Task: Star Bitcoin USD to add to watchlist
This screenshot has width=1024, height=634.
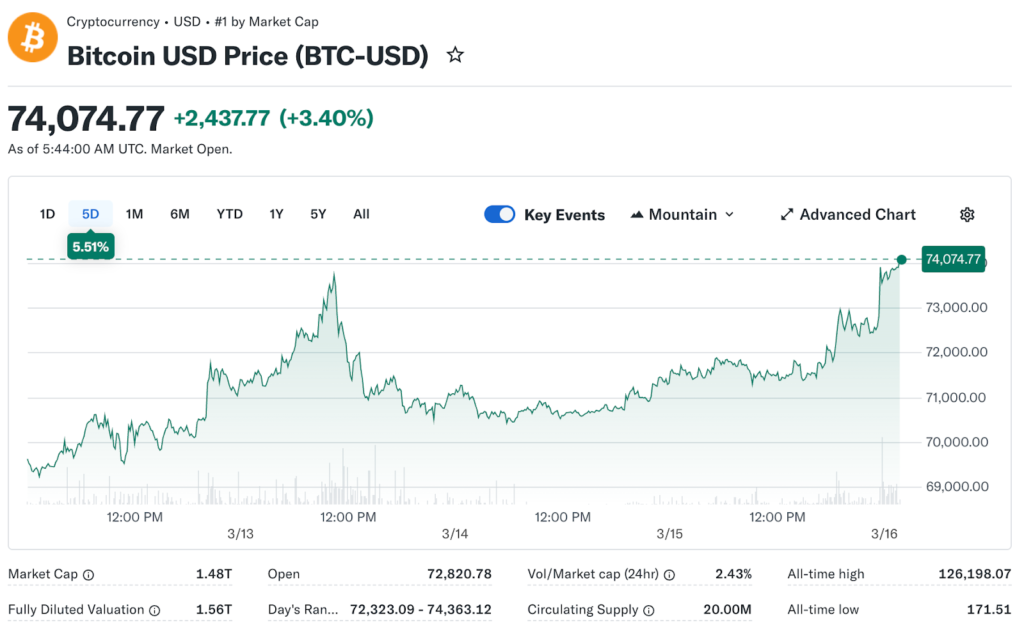Action: click(x=455, y=55)
